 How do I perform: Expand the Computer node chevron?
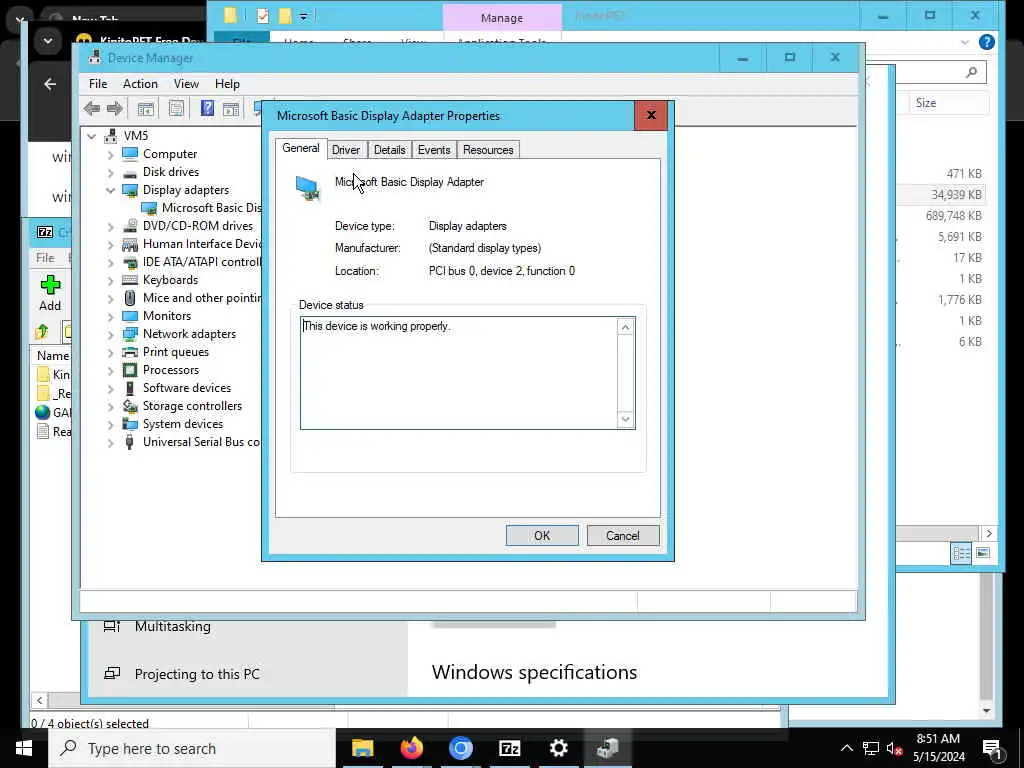click(110, 154)
